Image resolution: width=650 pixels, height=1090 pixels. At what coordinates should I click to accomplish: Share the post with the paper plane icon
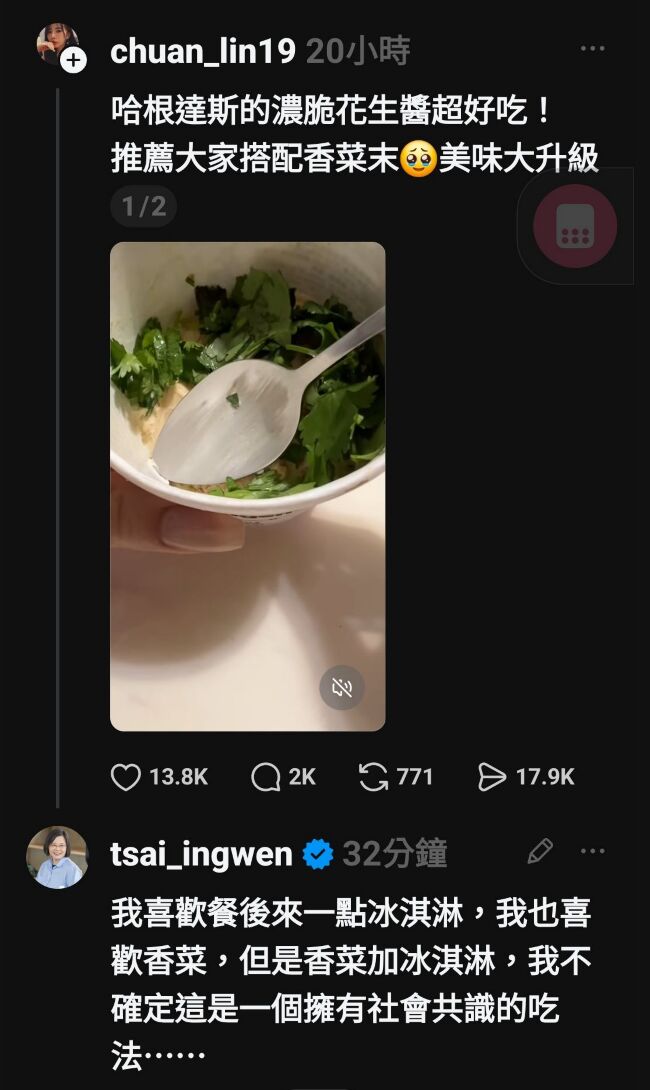pos(493,778)
